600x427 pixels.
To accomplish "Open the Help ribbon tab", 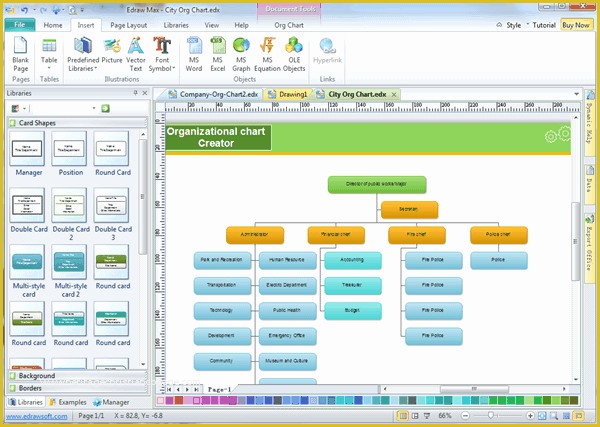I will pyautogui.click(x=241, y=25).
